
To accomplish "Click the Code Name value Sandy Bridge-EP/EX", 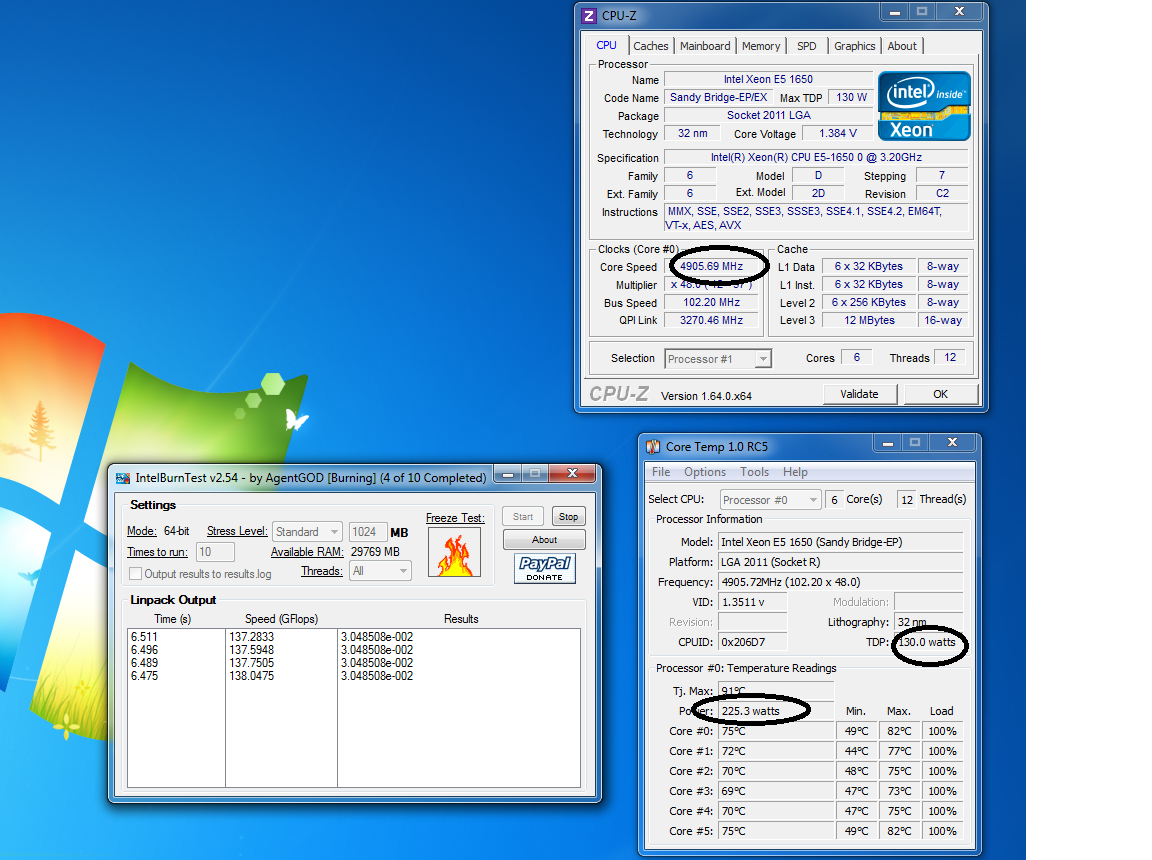I will (719, 97).
